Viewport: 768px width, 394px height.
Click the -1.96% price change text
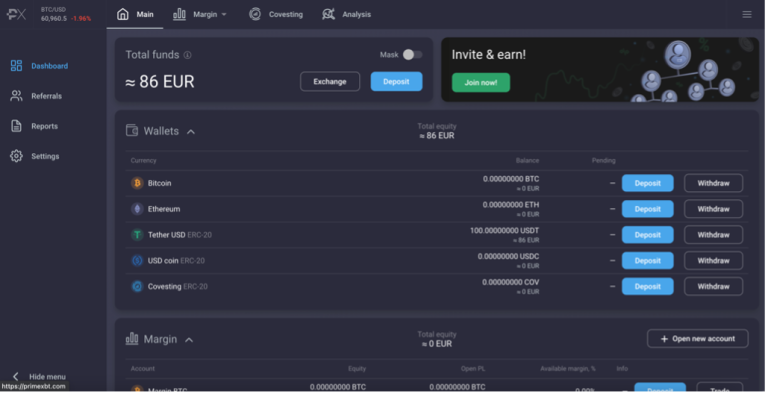[81, 19]
